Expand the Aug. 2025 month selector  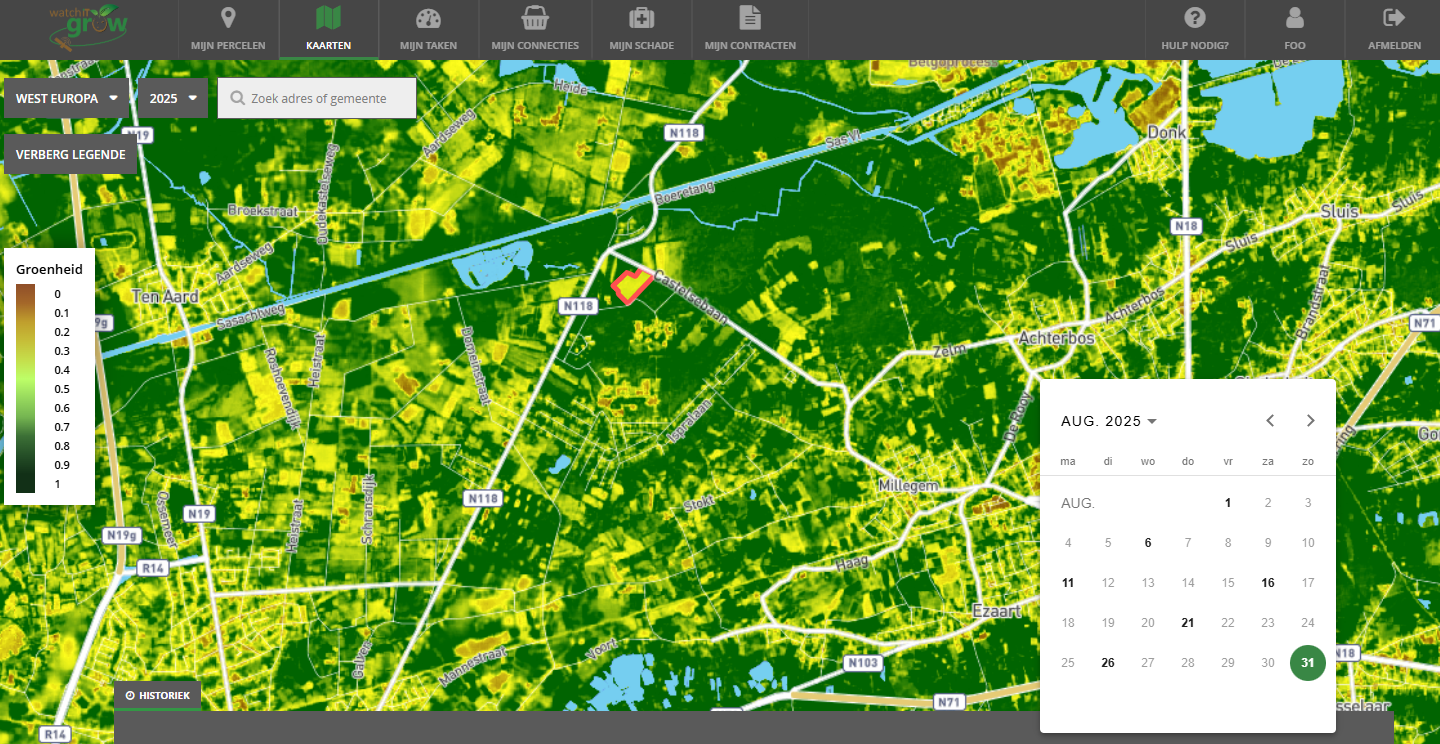(x=1108, y=421)
